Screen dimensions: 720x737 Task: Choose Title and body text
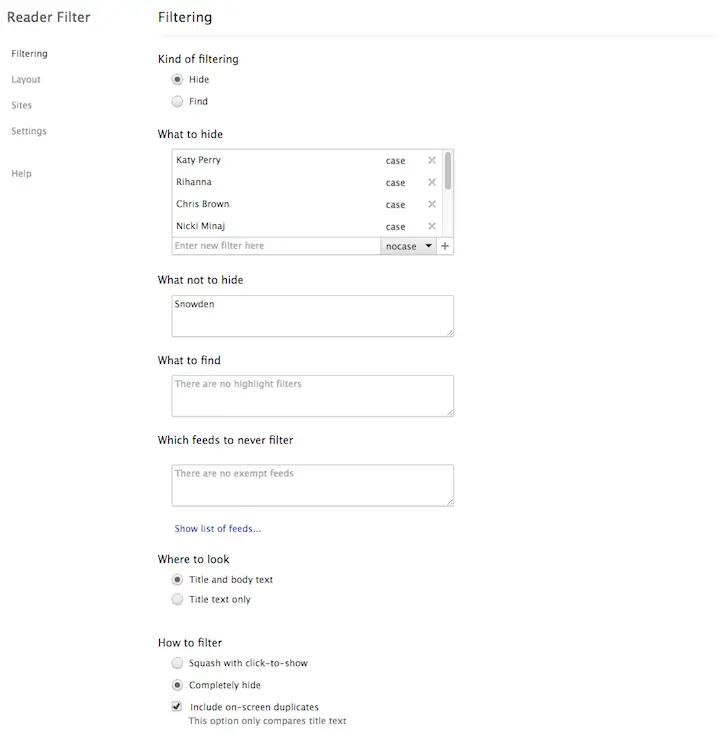click(177, 580)
